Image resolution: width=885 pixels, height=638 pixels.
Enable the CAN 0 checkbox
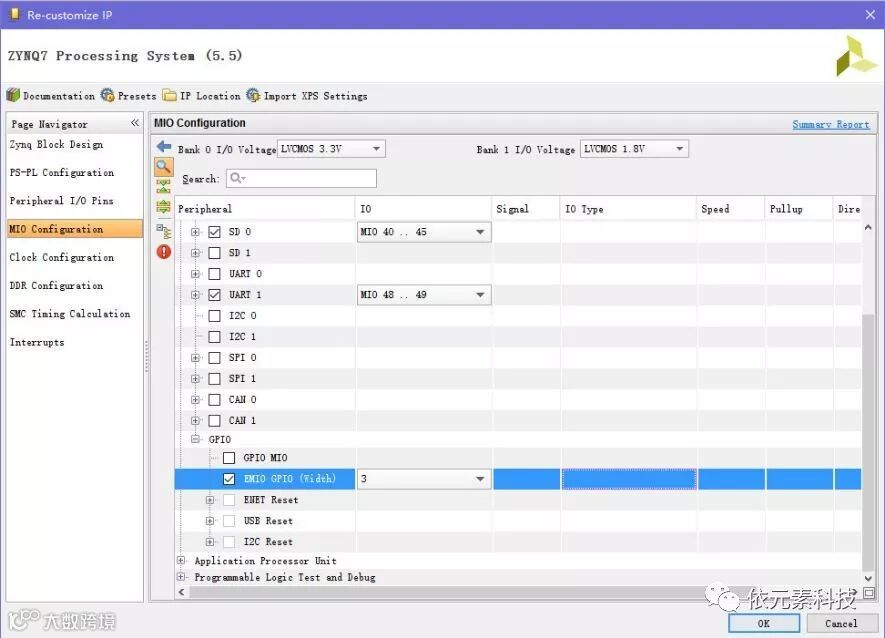point(214,400)
